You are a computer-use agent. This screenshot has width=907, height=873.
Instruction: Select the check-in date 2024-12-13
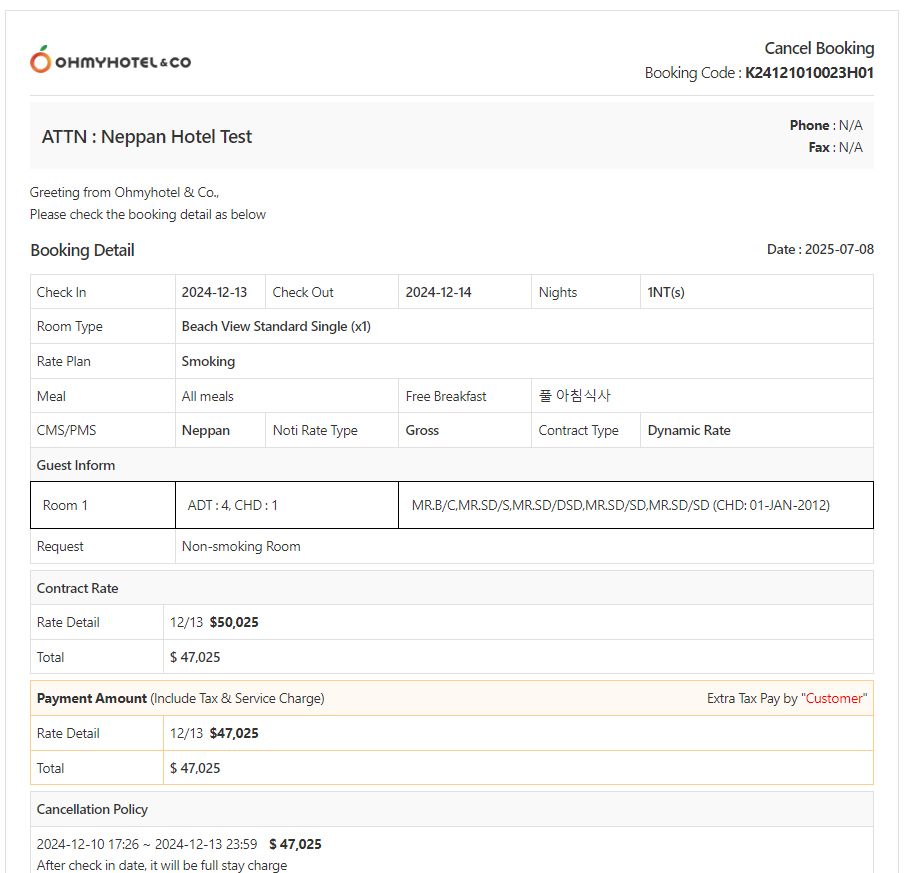tap(214, 292)
